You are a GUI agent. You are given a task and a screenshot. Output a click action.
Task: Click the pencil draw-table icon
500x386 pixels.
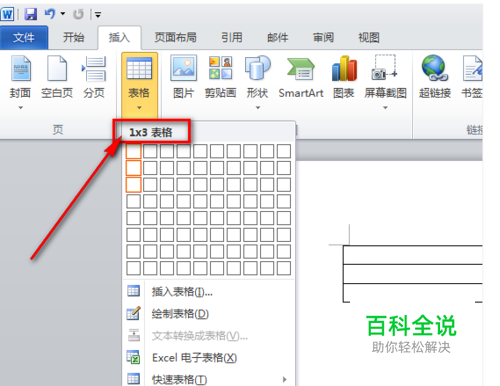tap(133, 313)
